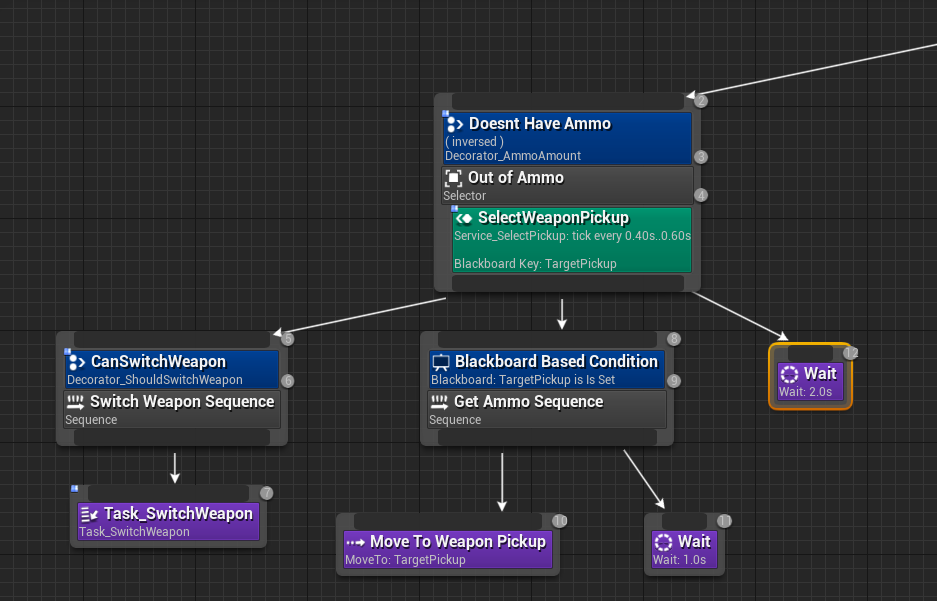This screenshot has width=937, height=601.
Task: Click the monitor icon on Blackboard Based Condition
Action: click(x=440, y=362)
